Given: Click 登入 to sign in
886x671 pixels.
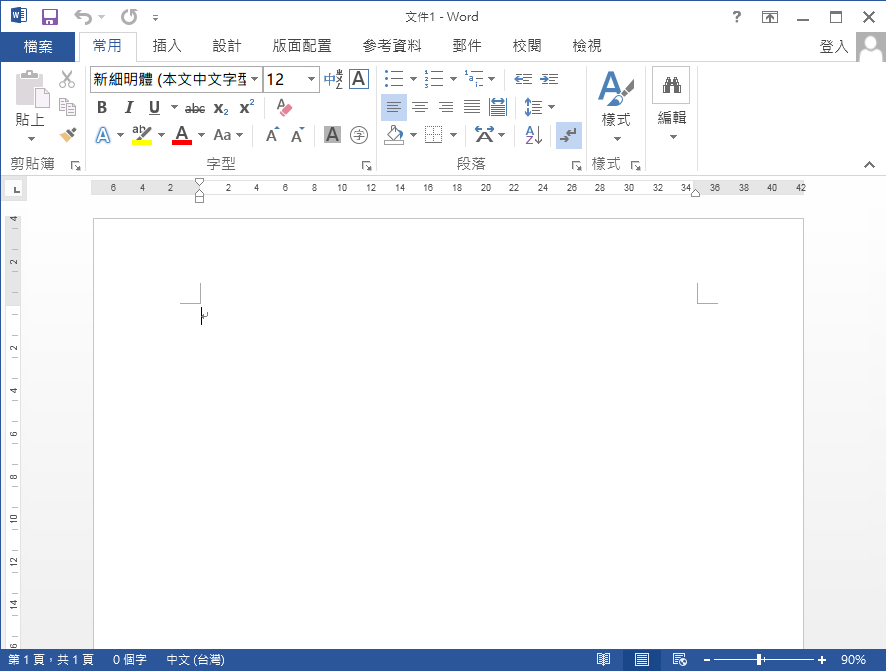Looking at the screenshot, I should point(834,46).
